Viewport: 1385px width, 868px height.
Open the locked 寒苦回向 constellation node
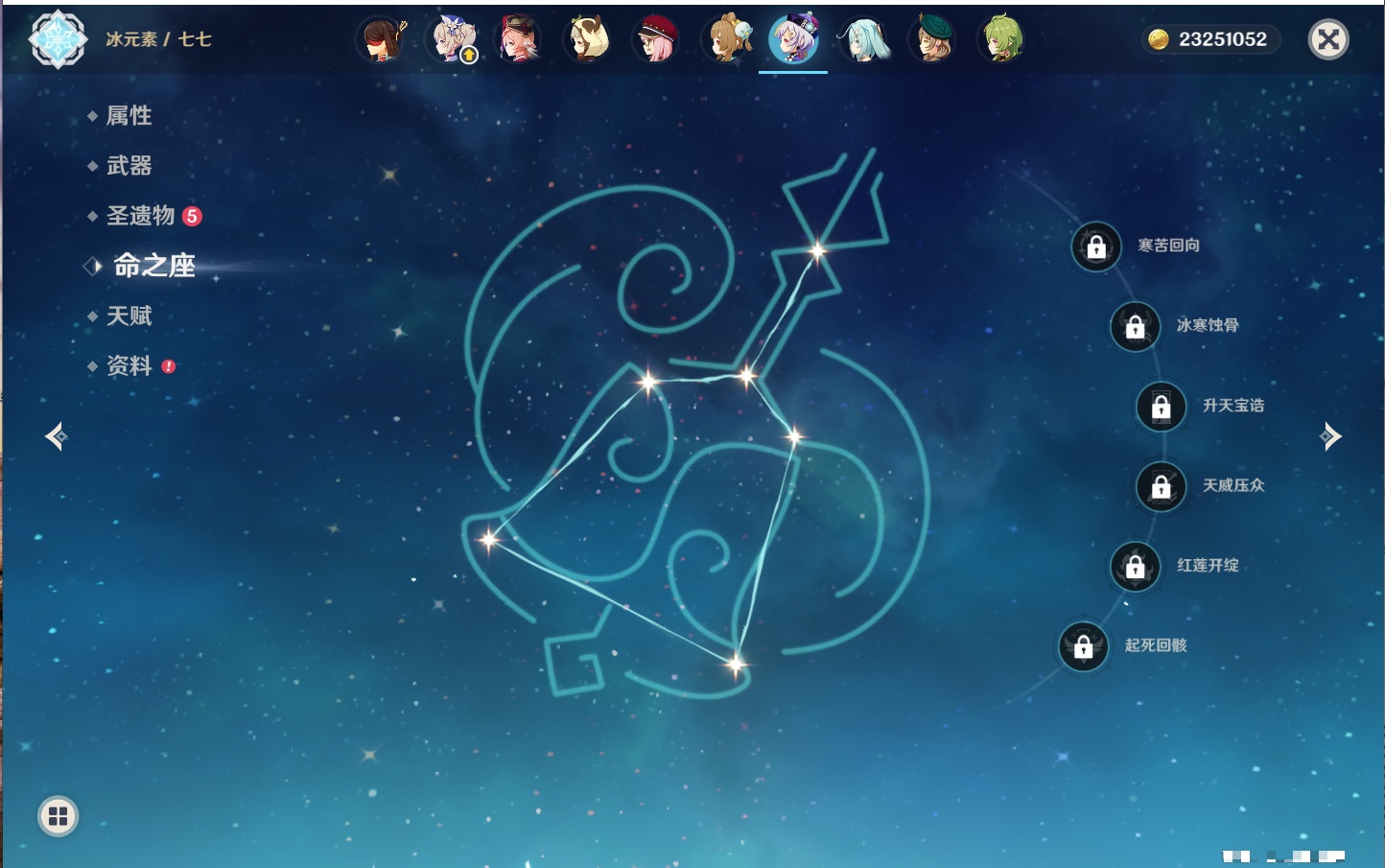pos(1096,246)
